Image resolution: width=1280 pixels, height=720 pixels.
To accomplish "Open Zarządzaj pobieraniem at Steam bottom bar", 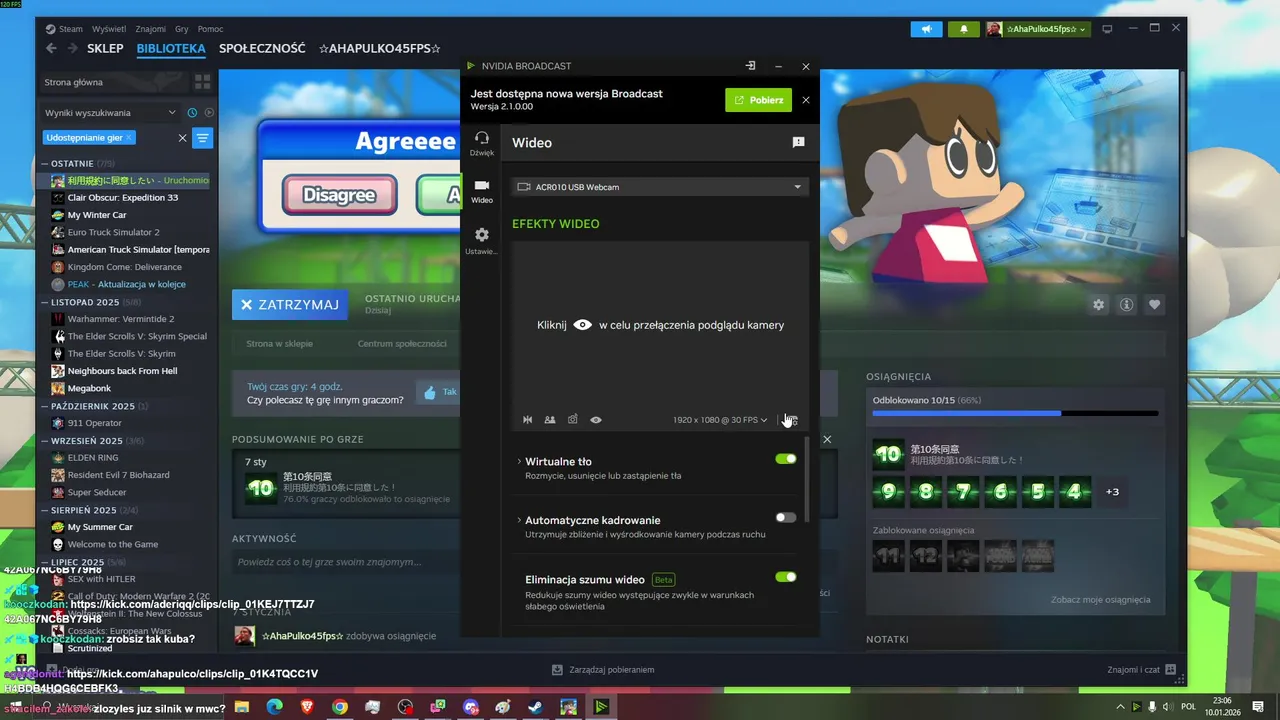I will [603, 670].
